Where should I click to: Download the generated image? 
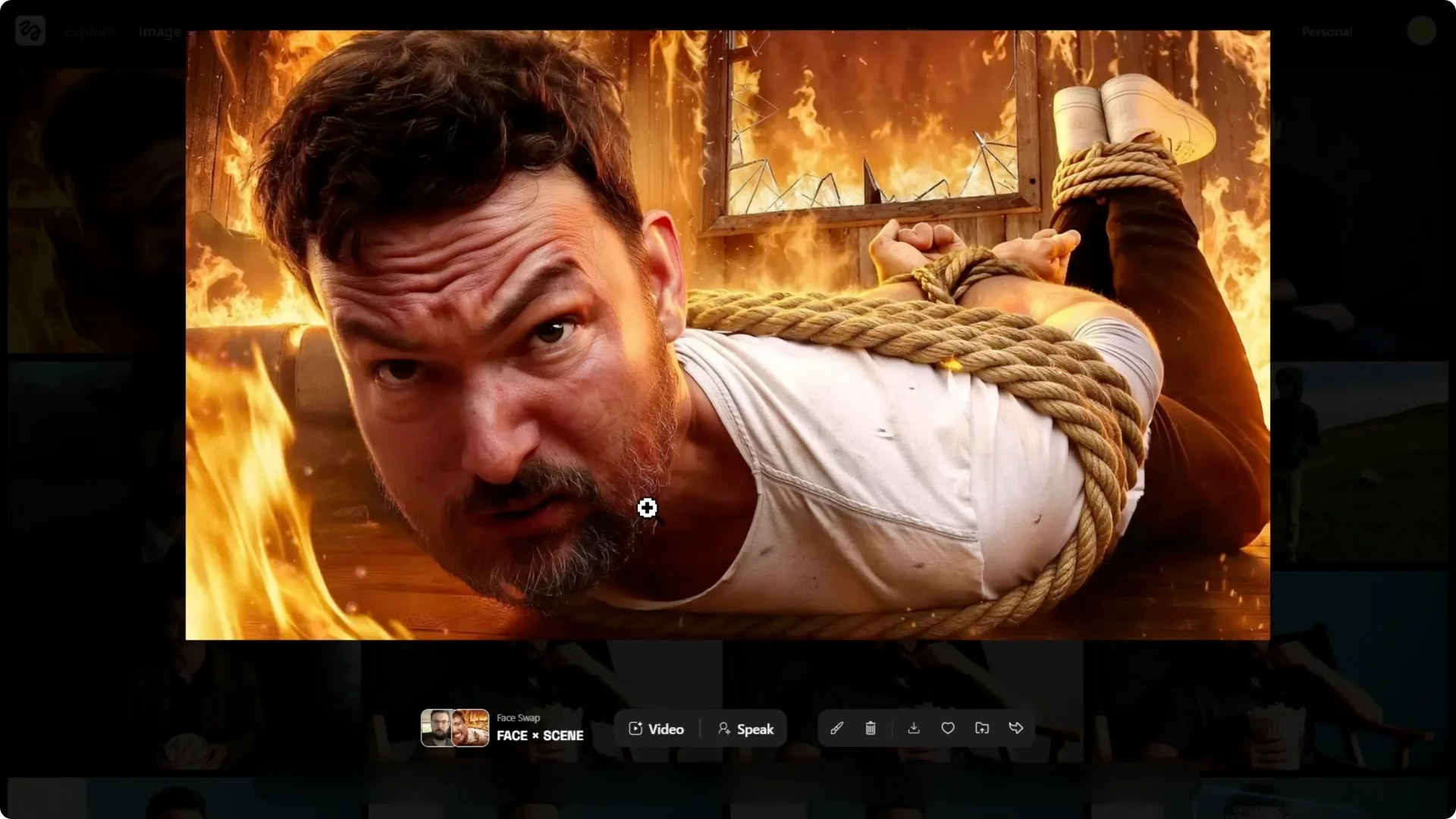click(914, 728)
